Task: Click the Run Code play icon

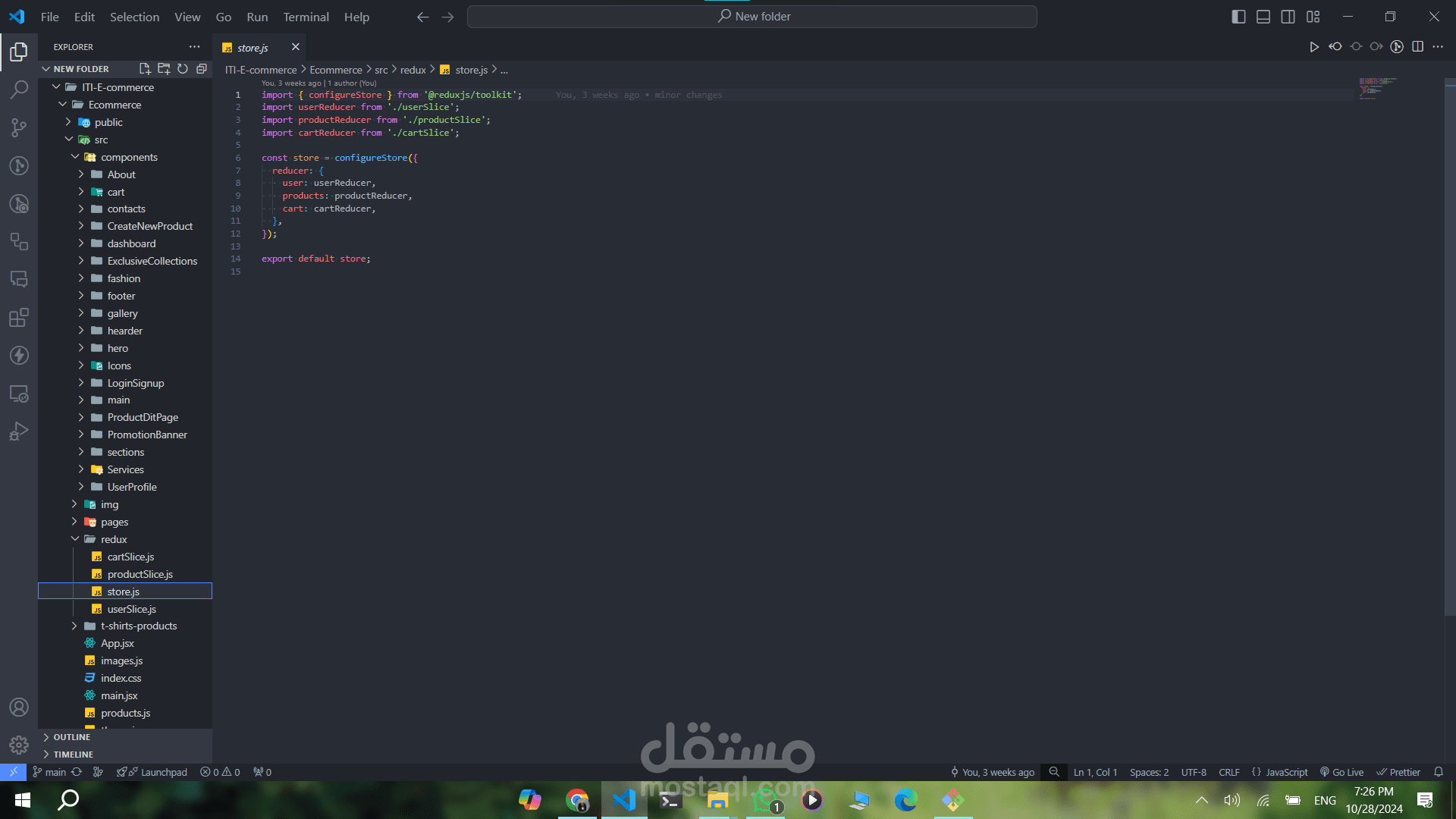Action: point(1313,47)
